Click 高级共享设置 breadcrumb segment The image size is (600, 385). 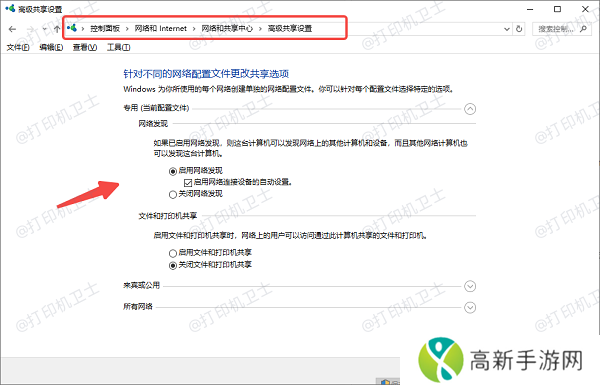[x=290, y=28]
